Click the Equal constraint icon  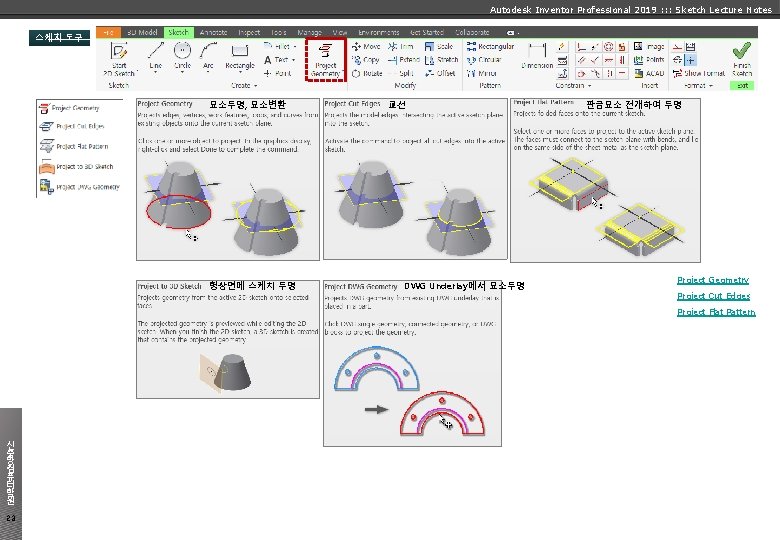pos(622,73)
